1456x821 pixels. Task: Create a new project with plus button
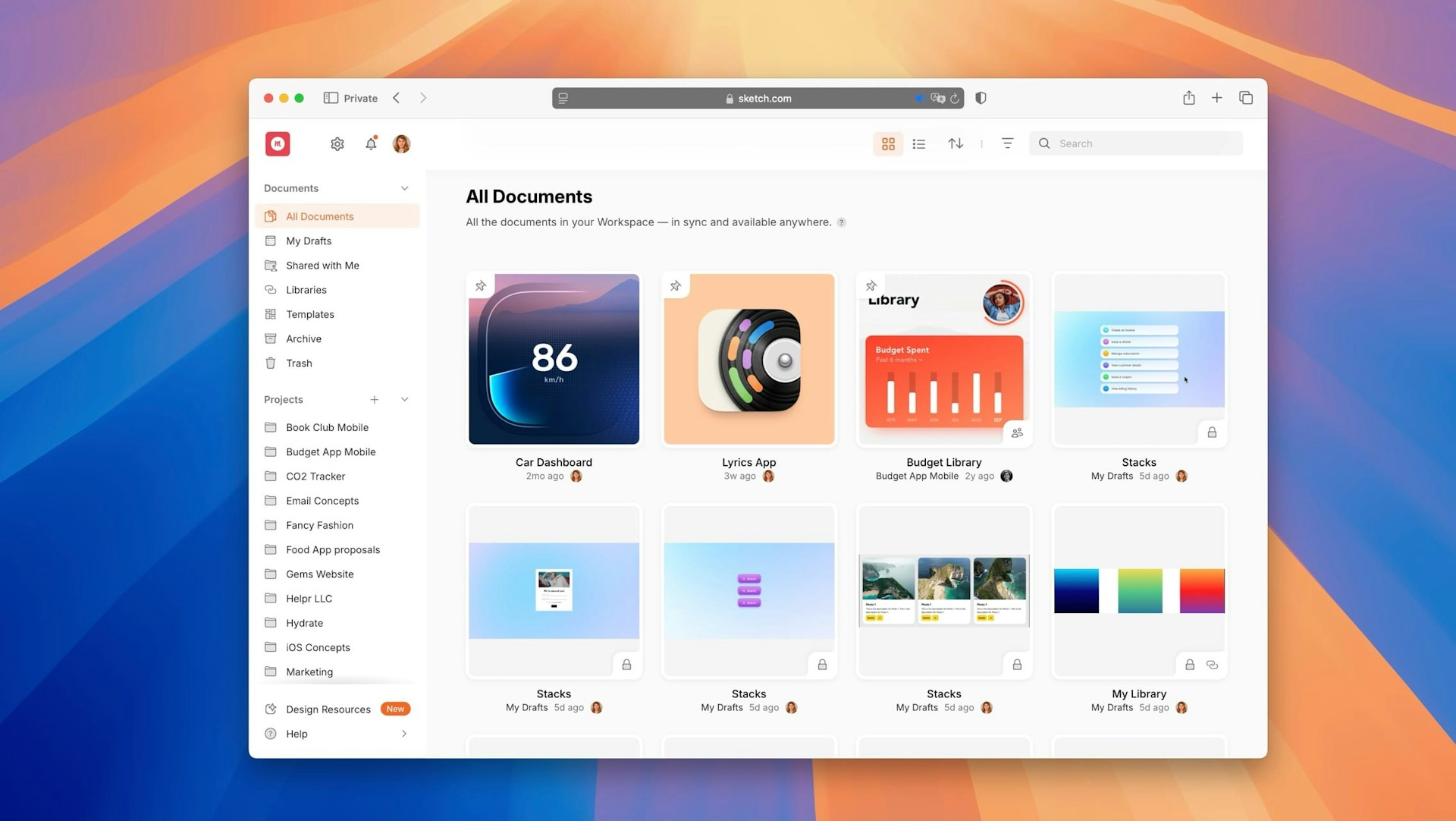[x=375, y=399]
